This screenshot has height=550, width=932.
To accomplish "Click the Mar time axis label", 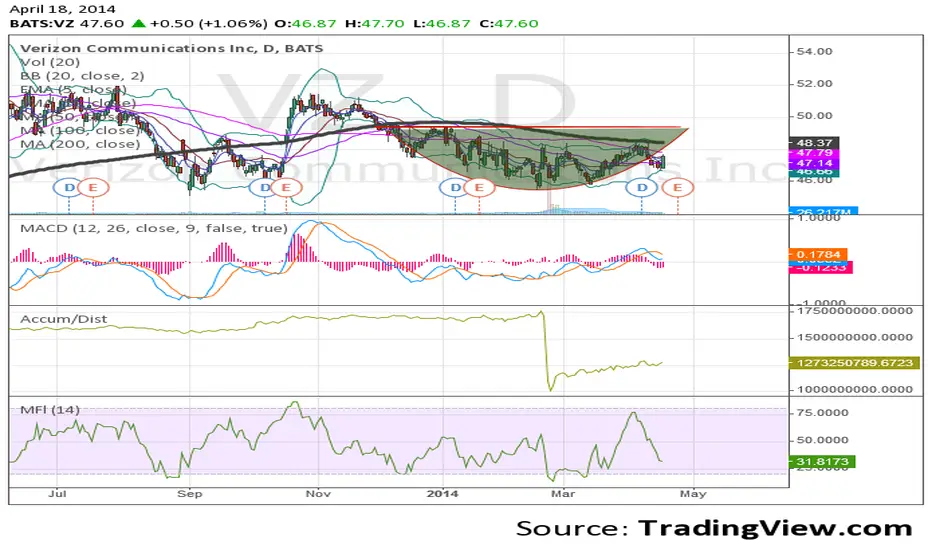I will pos(563,494).
